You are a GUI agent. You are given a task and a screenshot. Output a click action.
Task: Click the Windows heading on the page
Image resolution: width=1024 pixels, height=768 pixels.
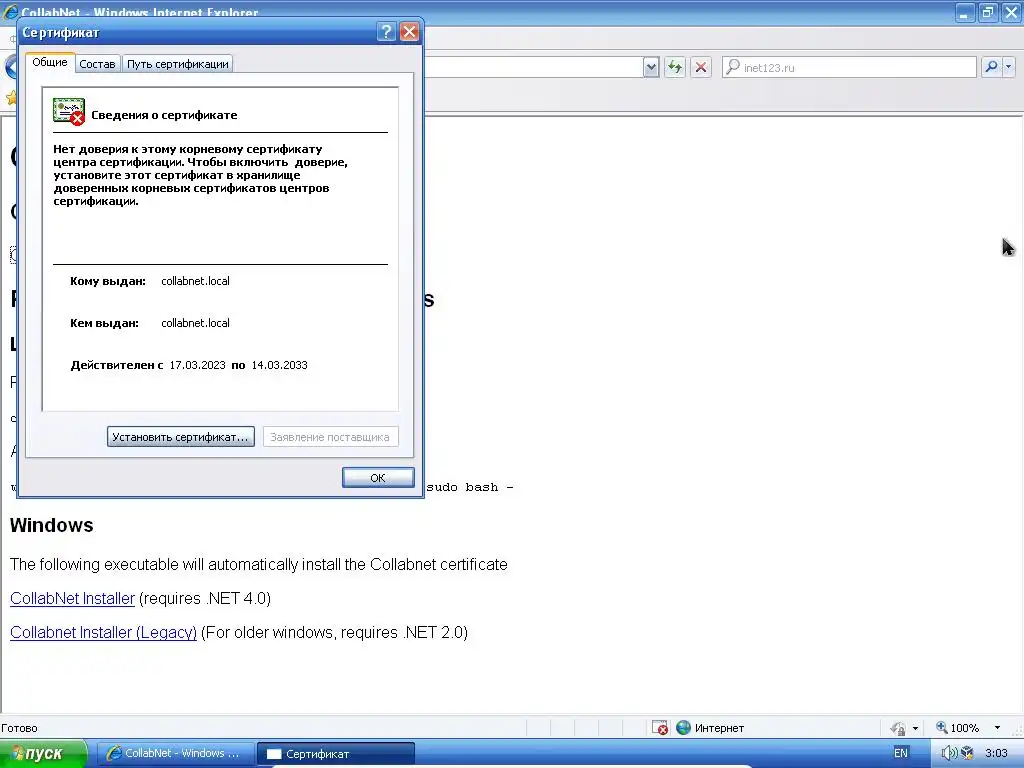[52, 525]
